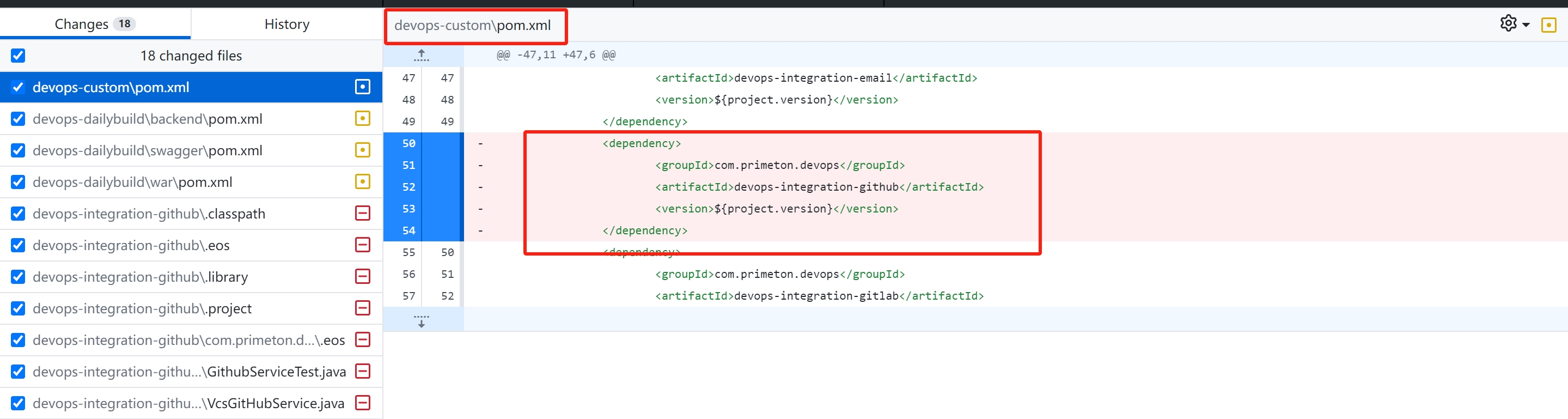Click the devops-custom\pom.xml diff header path
This screenshot has width=1568, height=419.
tap(472, 26)
